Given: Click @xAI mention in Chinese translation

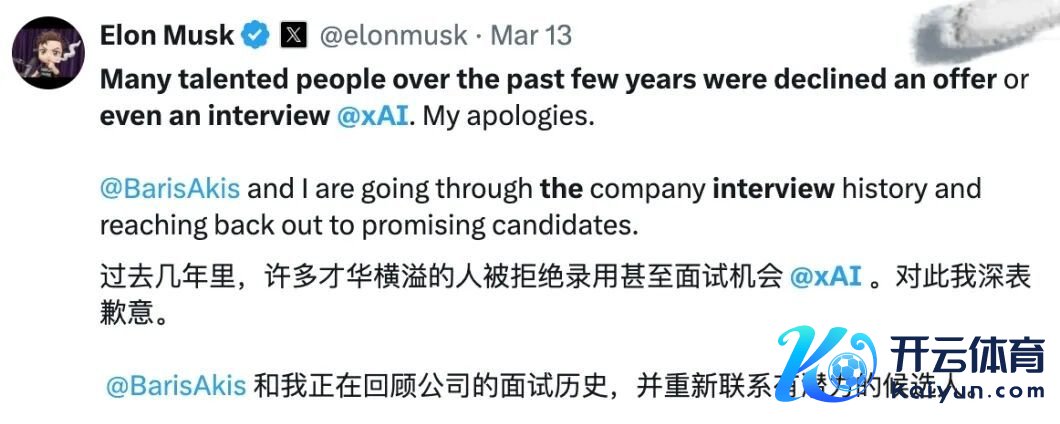Looking at the screenshot, I should click(825, 277).
